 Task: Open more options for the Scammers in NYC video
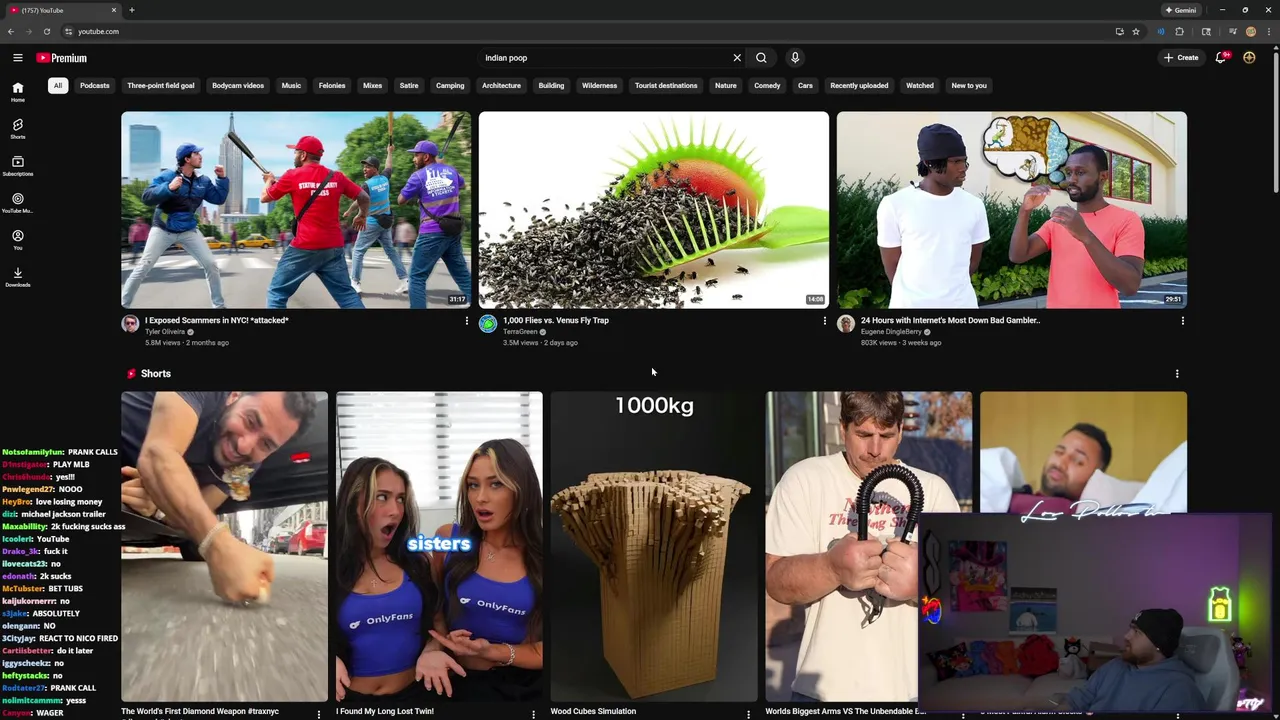tap(466, 321)
